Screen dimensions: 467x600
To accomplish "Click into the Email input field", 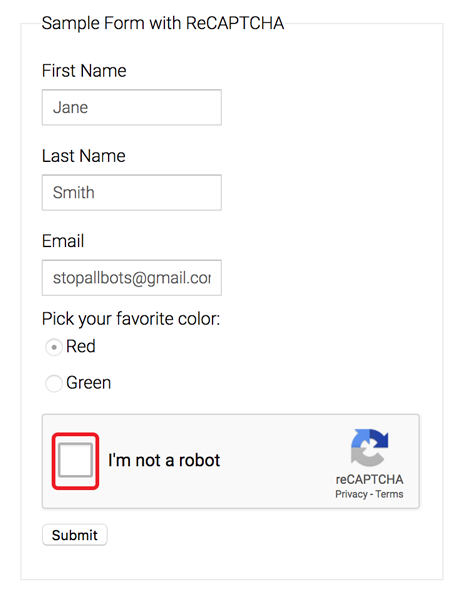I will coord(132,278).
